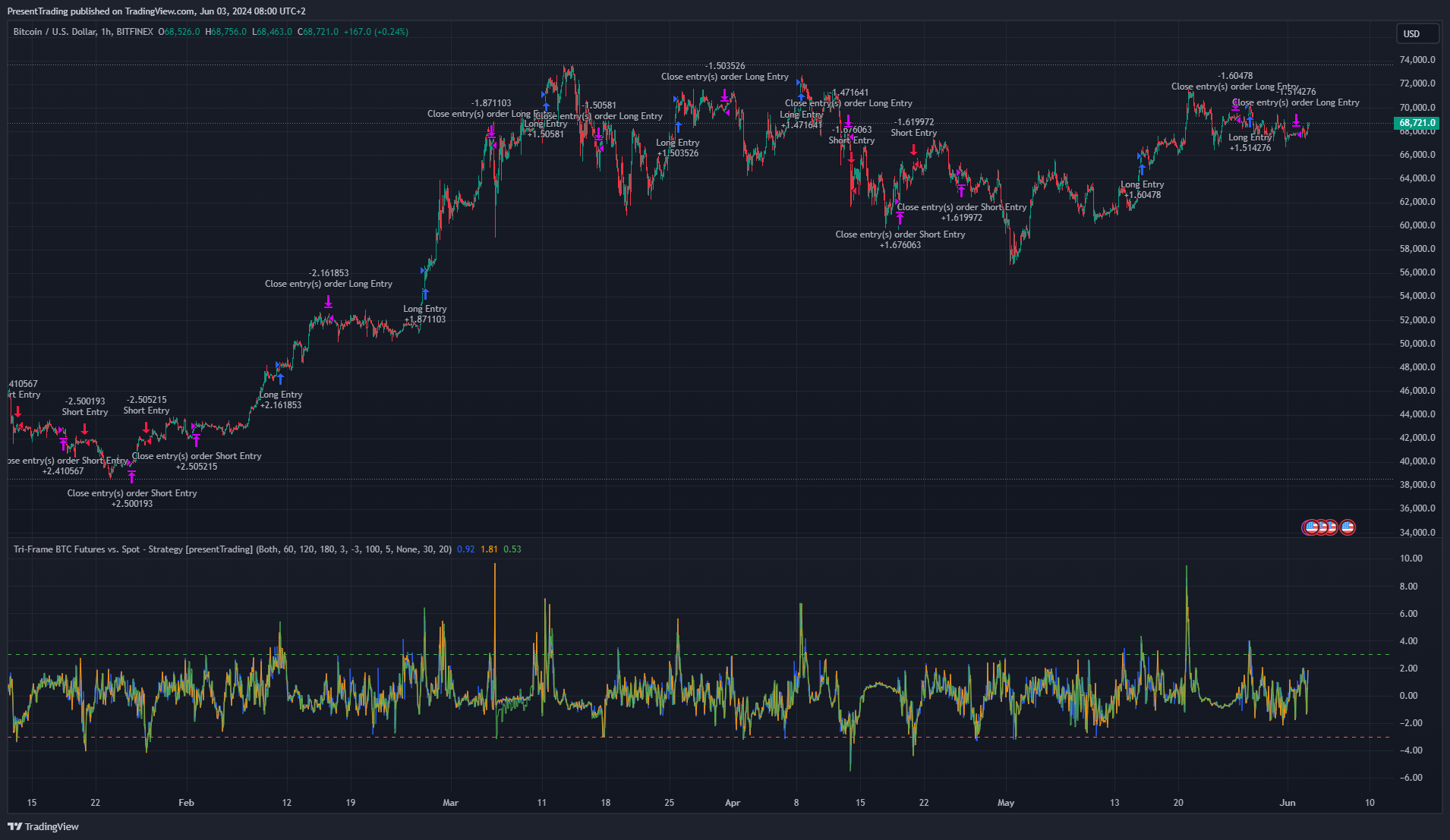The image size is (1450, 840).
Task: Click the Close entry(s) order Long Entry -1.871103 label
Action: pyautogui.click(x=491, y=109)
